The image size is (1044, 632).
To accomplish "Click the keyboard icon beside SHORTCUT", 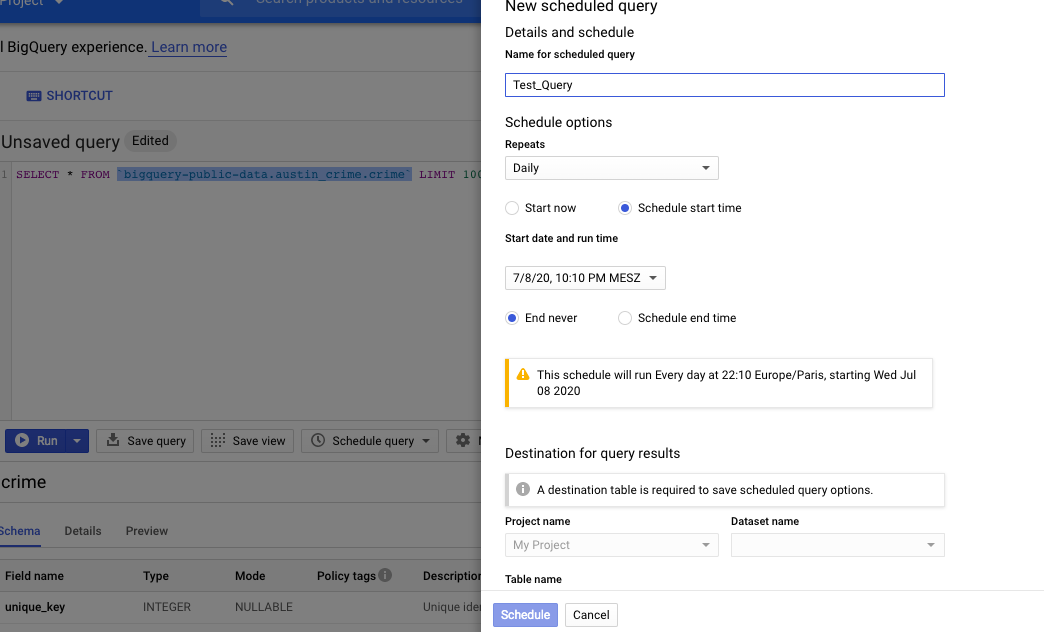I will tap(34, 96).
